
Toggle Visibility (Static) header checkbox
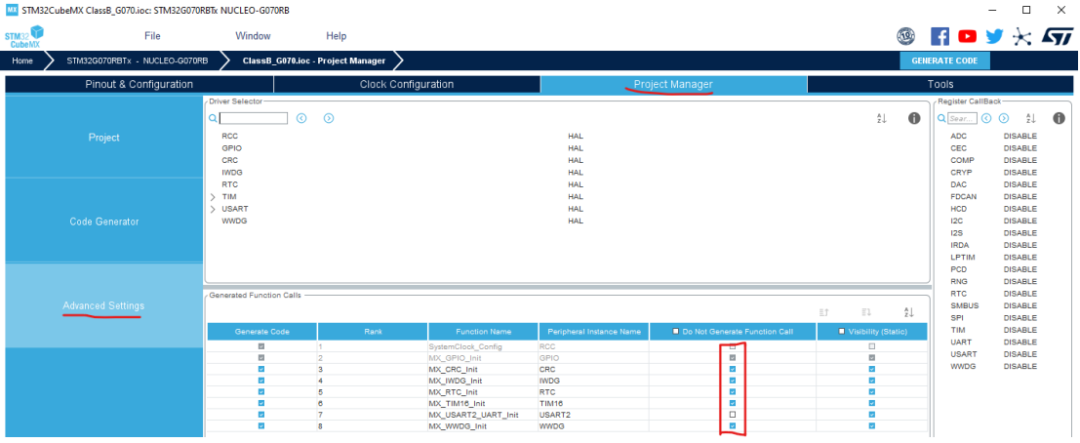842,331
